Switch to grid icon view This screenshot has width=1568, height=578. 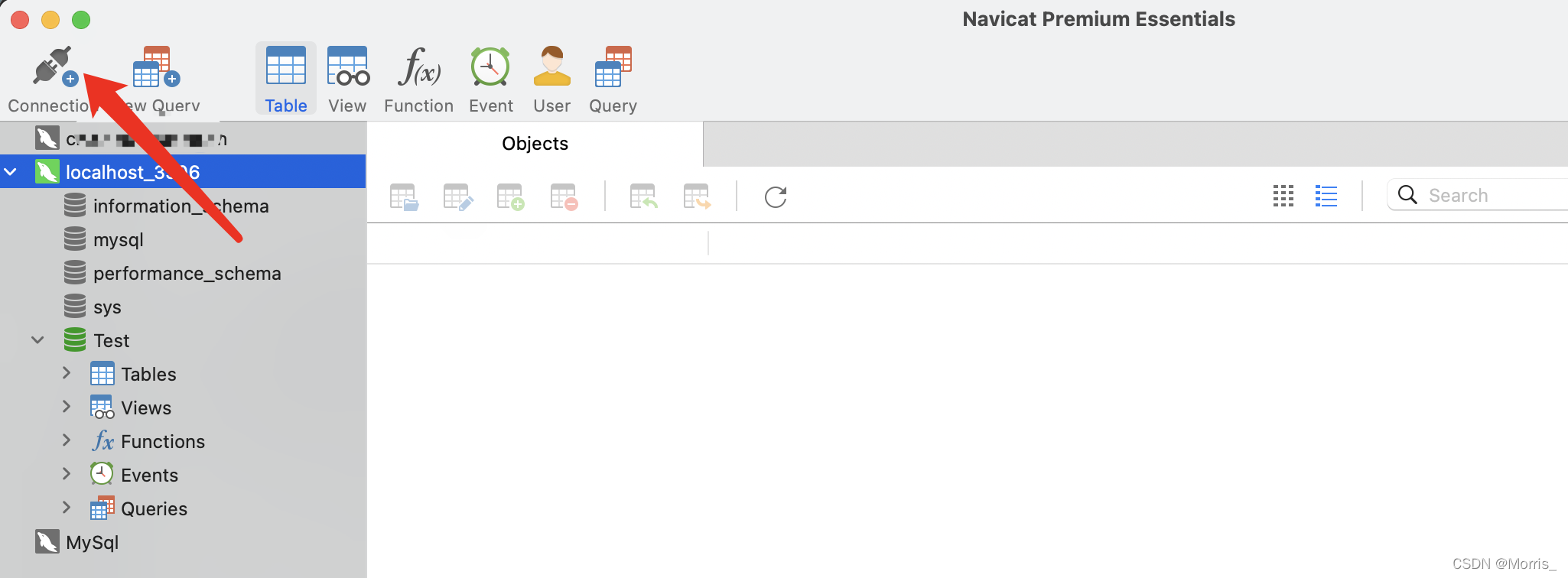click(x=1283, y=196)
